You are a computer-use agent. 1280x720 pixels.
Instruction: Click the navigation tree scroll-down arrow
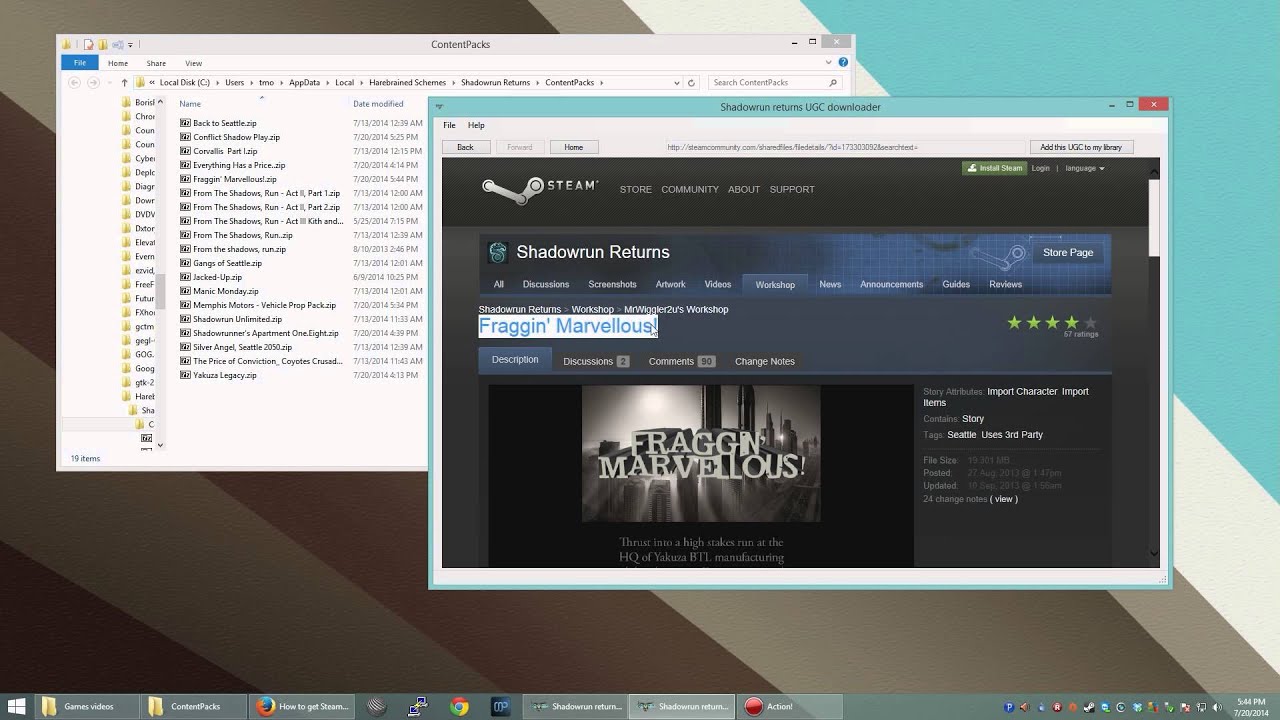pos(160,444)
